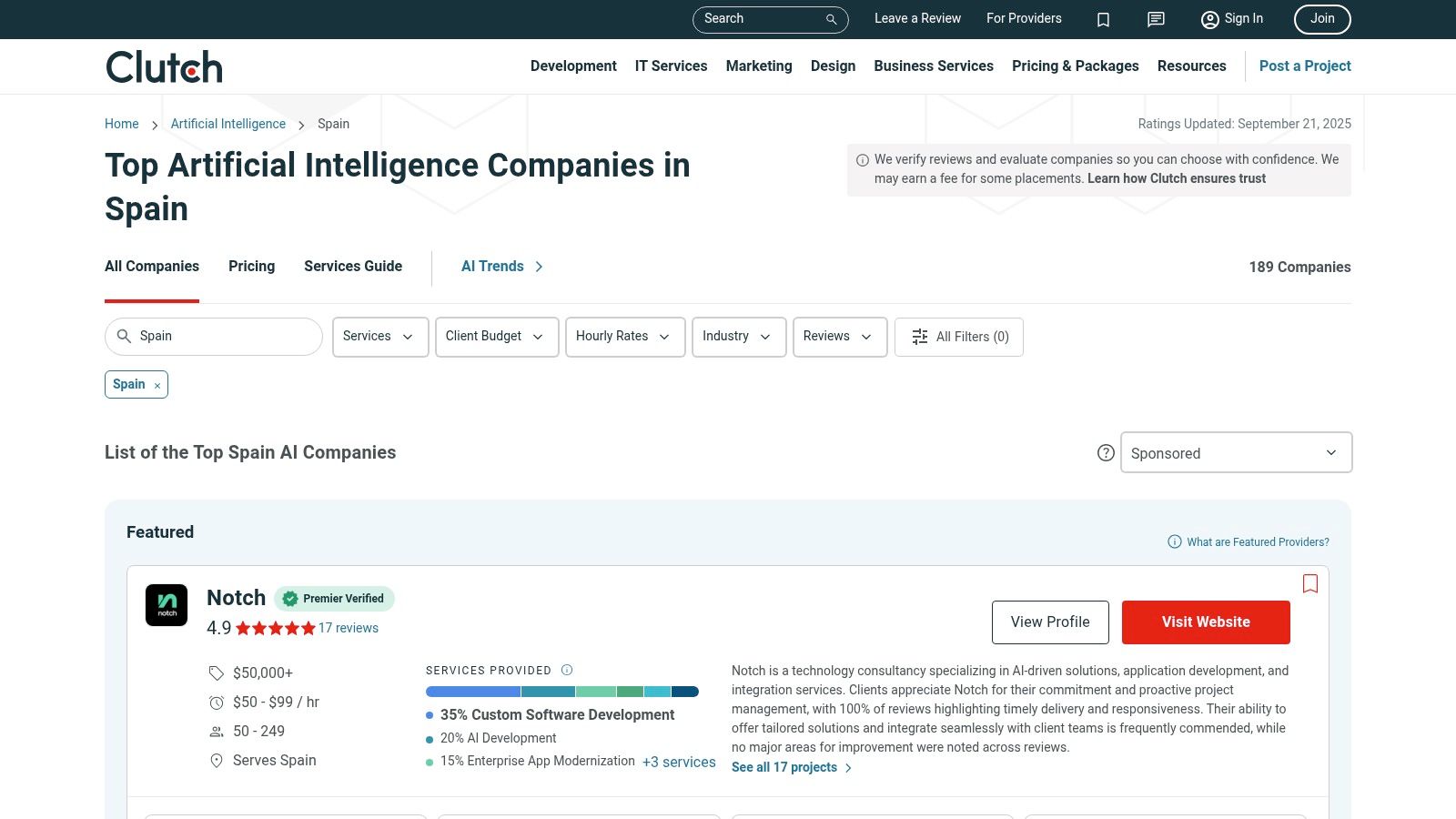
Task: Open the IT Services menu
Action: point(671,66)
